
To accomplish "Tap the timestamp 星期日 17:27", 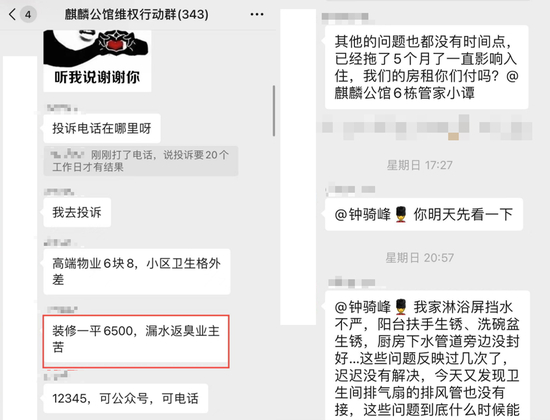I will click(x=420, y=165).
